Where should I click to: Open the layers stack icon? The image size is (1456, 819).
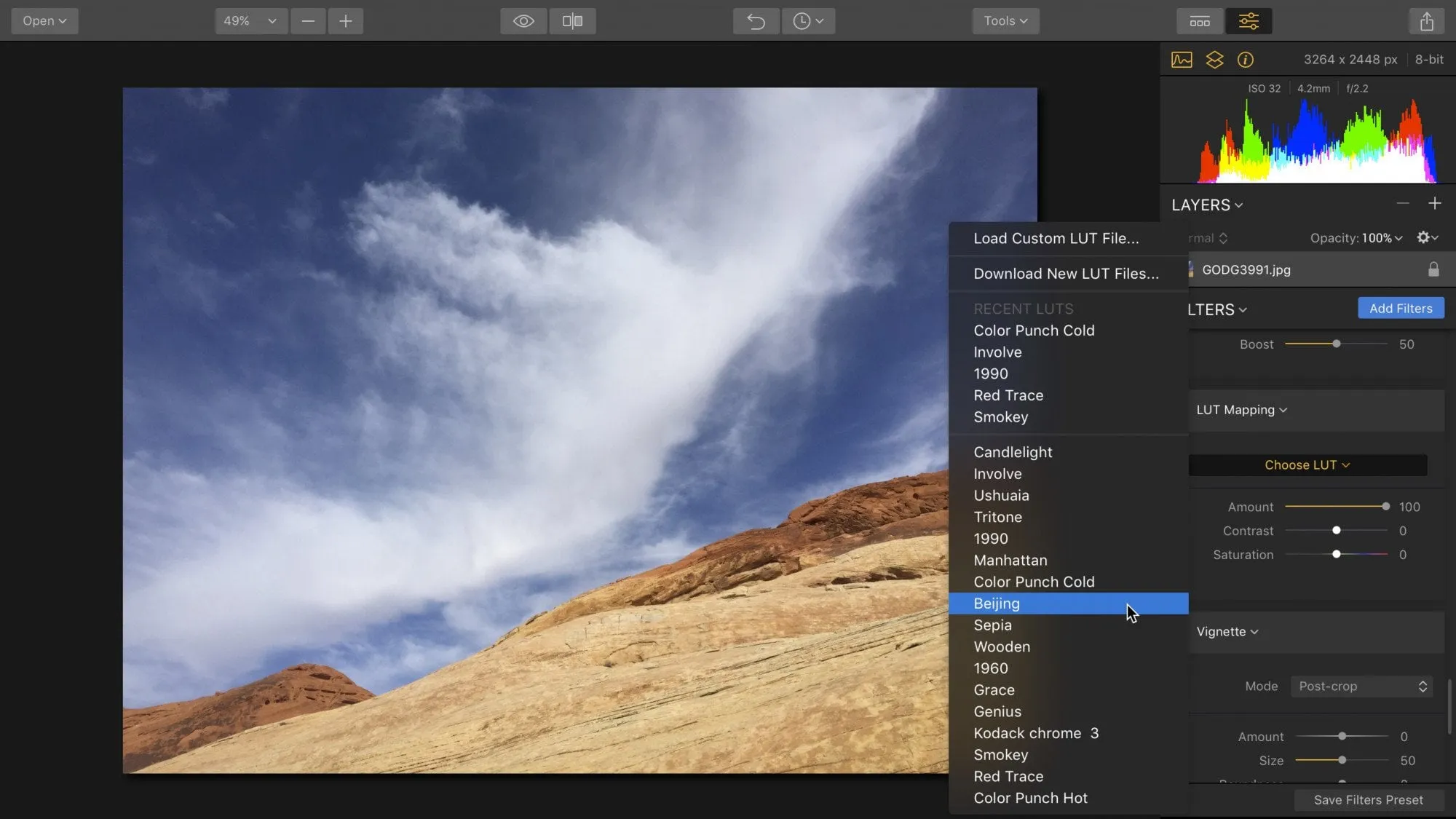pos(1214,60)
